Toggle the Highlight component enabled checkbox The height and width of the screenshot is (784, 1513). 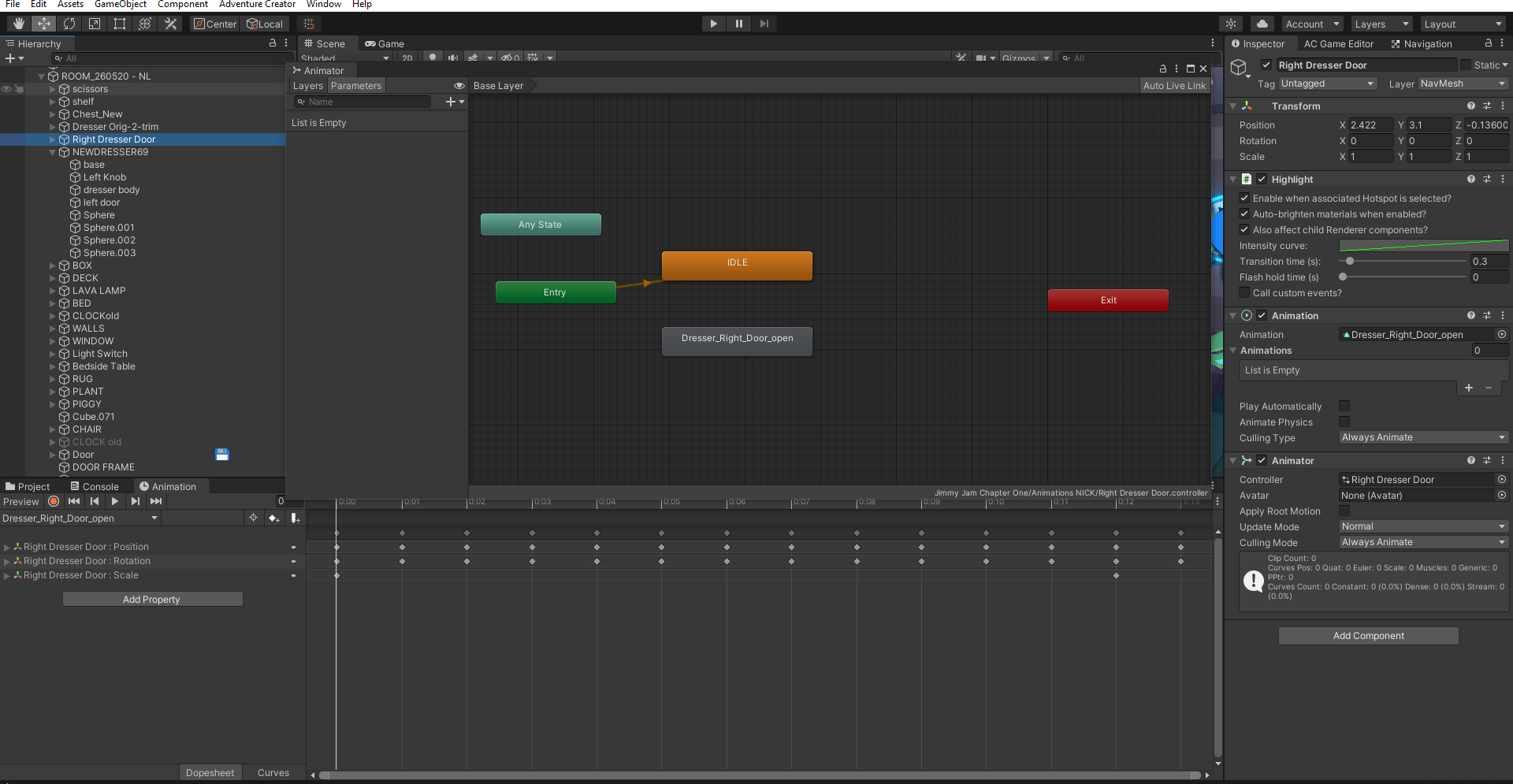pyautogui.click(x=1262, y=179)
